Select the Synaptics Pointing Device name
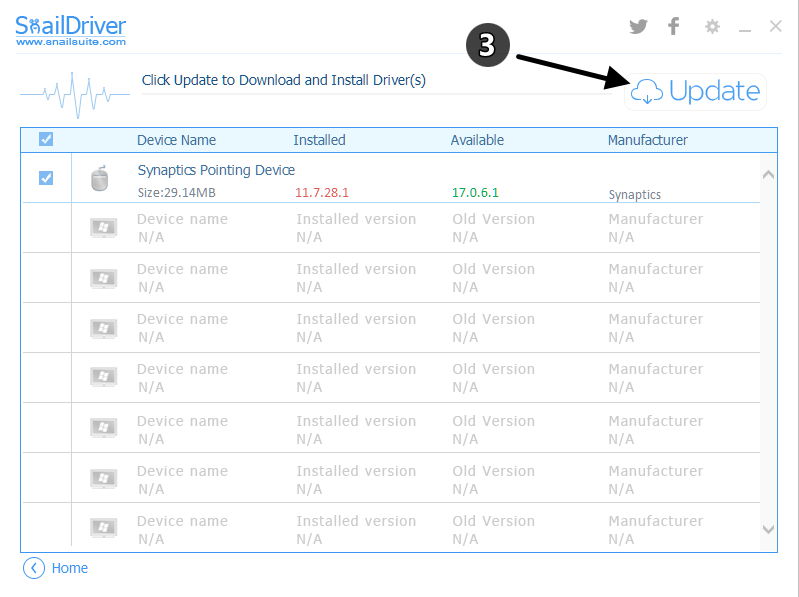The image size is (799, 597). (x=216, y=170)
